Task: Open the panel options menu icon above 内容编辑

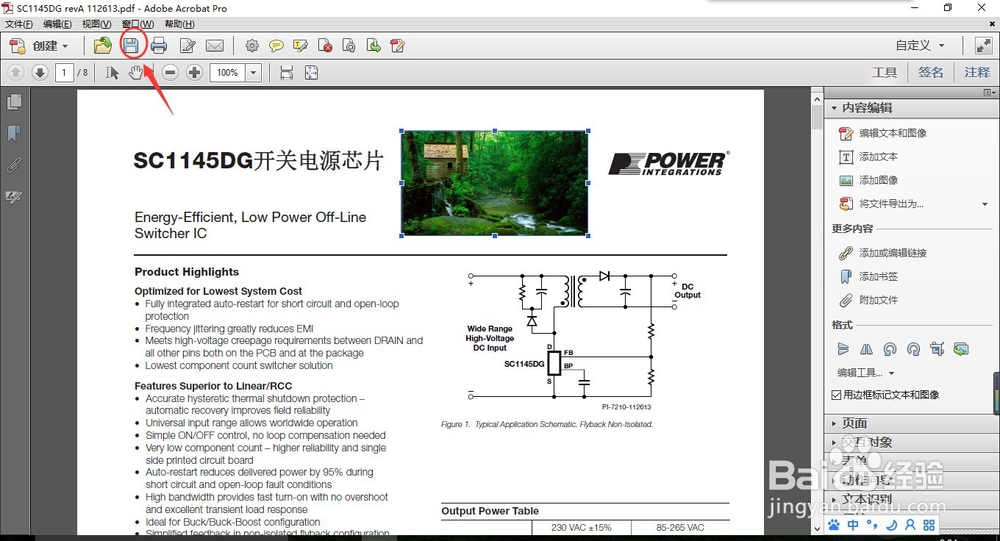Action: (x=989, y=93)
